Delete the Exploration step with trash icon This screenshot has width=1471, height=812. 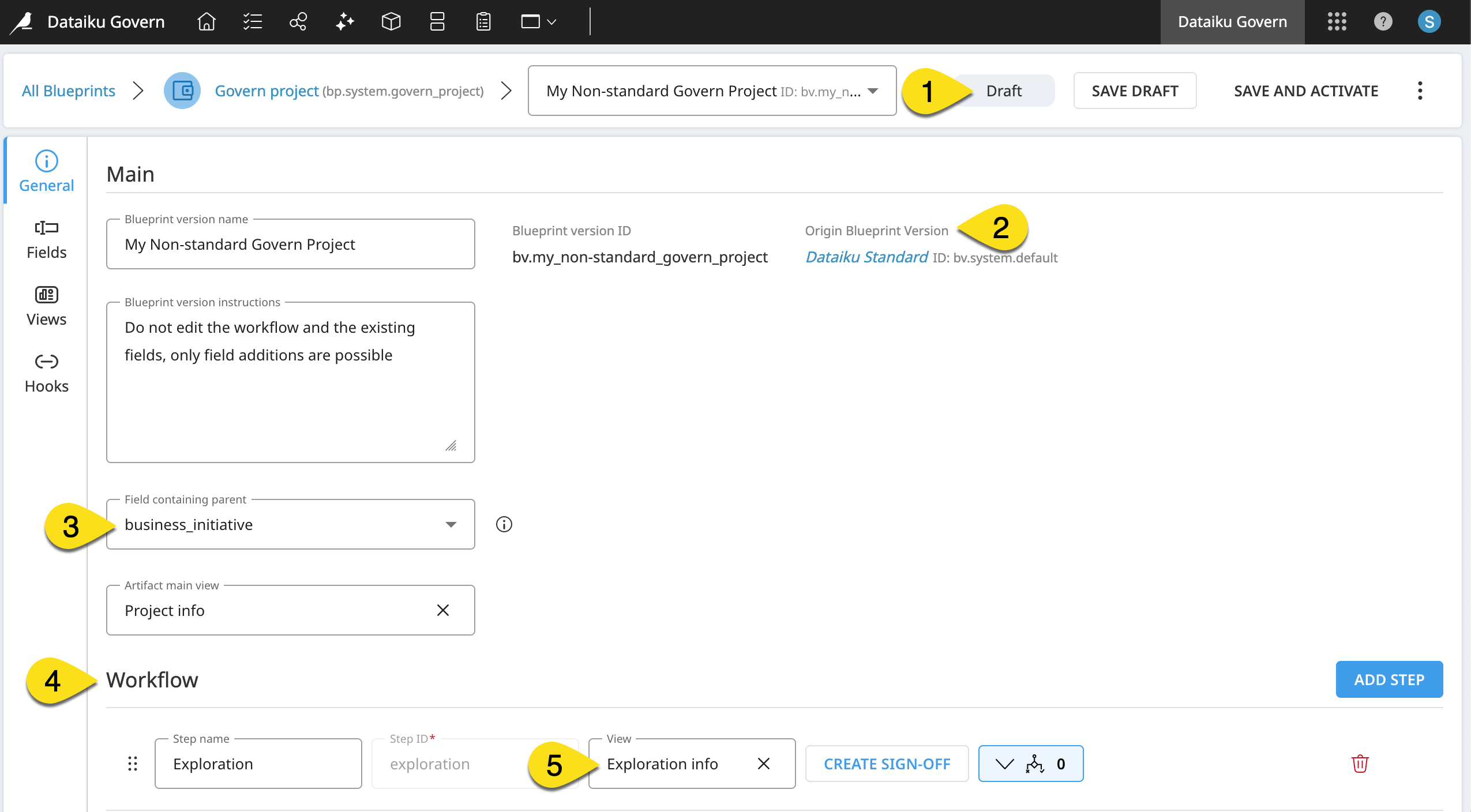click(x=1360, y=764)
